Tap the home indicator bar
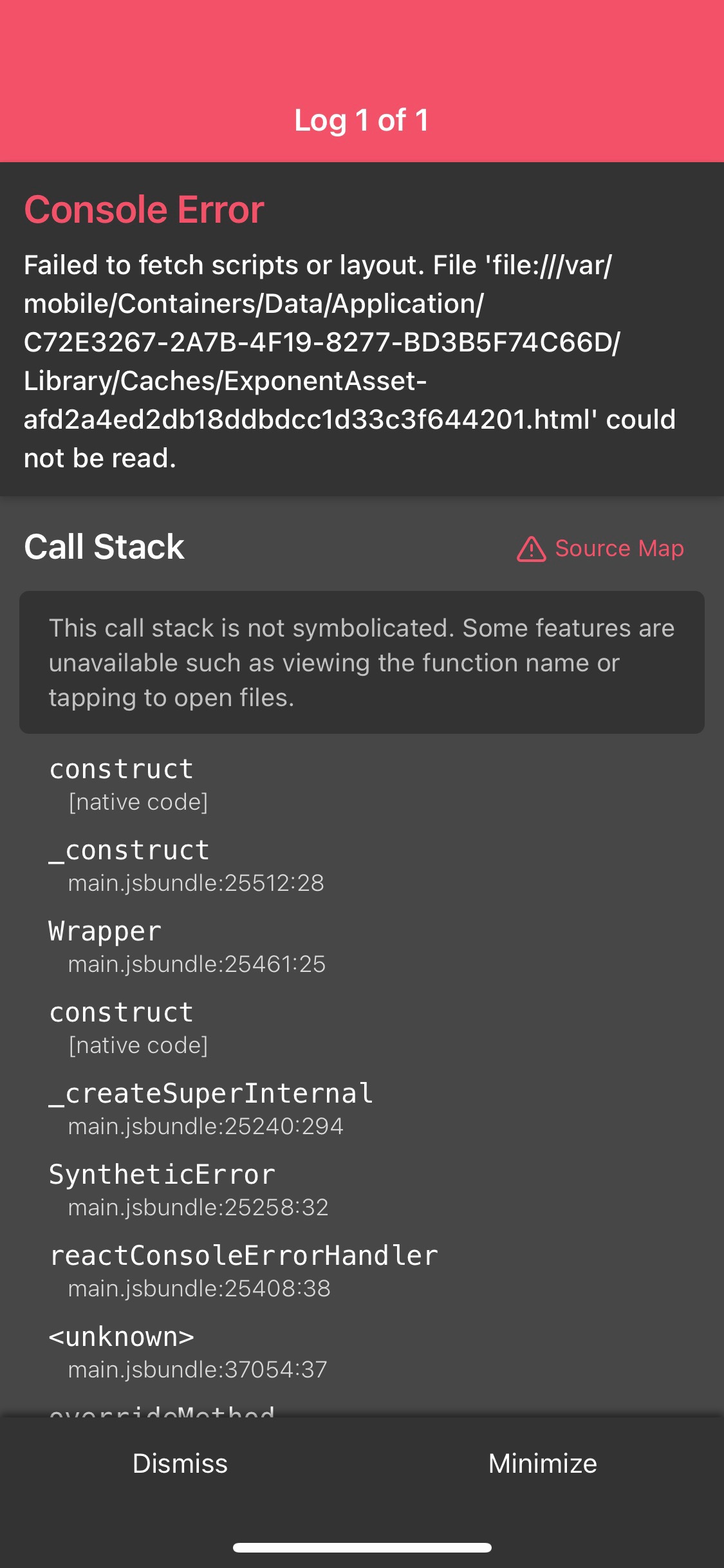 click(x=362, y=1548)
